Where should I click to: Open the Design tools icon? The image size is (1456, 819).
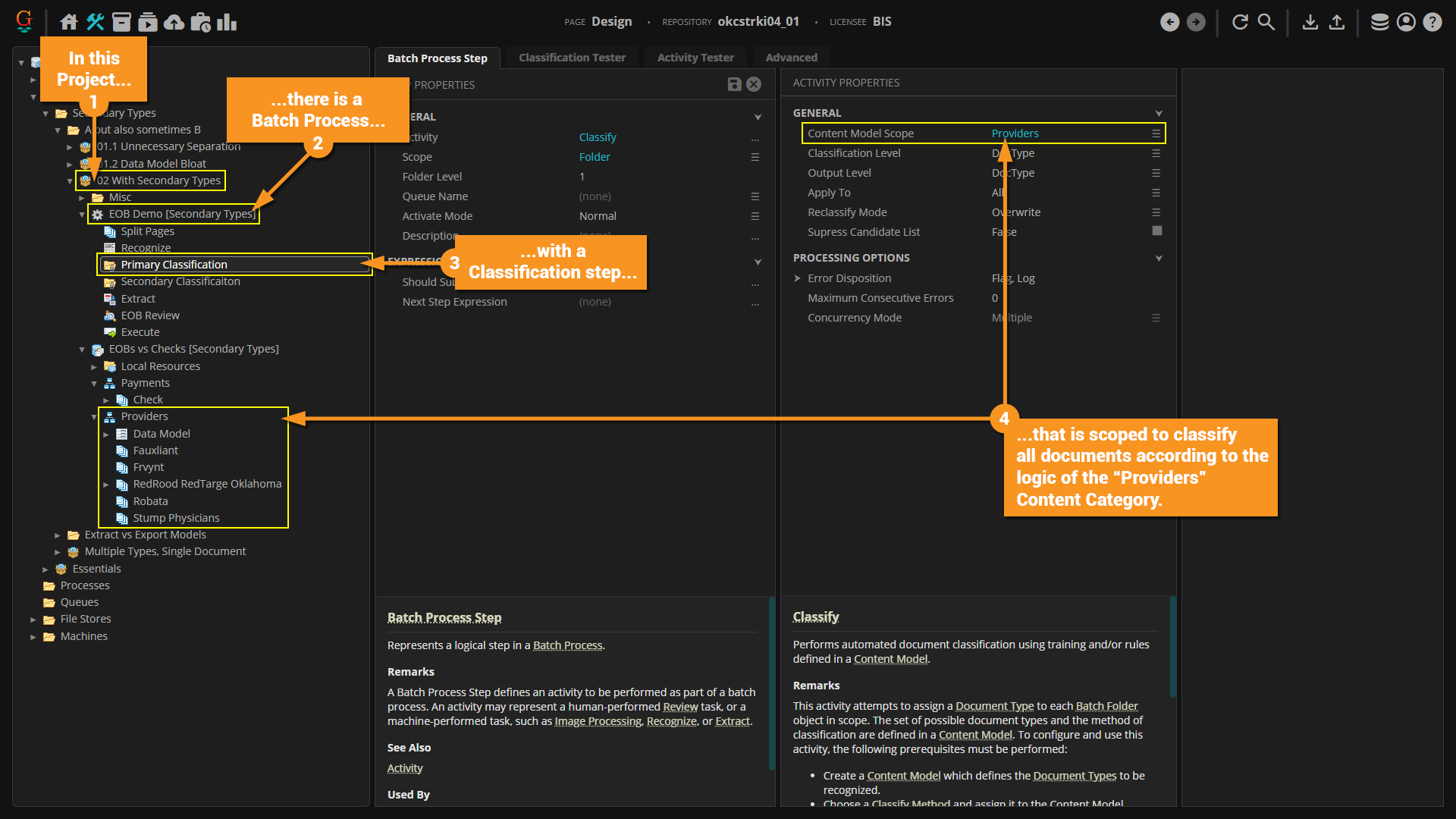[95, 22]
